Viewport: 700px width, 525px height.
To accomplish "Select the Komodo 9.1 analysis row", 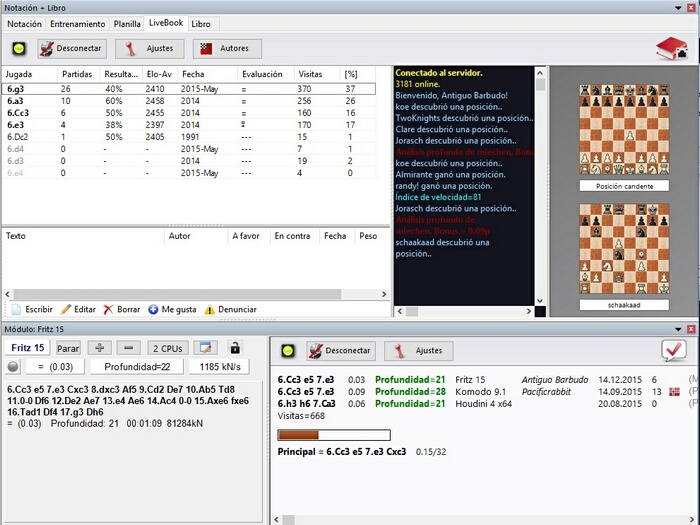I will pos(487,392).
